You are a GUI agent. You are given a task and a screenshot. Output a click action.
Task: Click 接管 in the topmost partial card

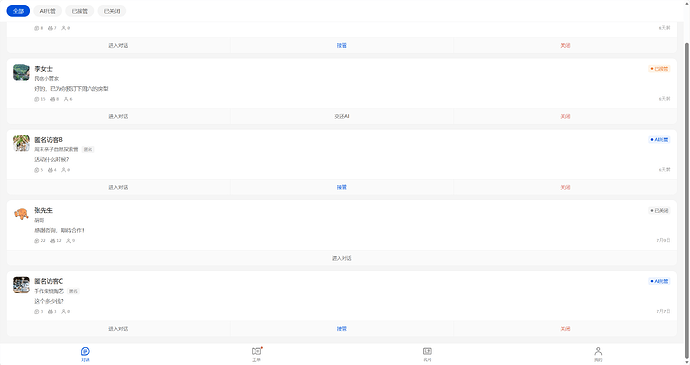tap(342, 45)
